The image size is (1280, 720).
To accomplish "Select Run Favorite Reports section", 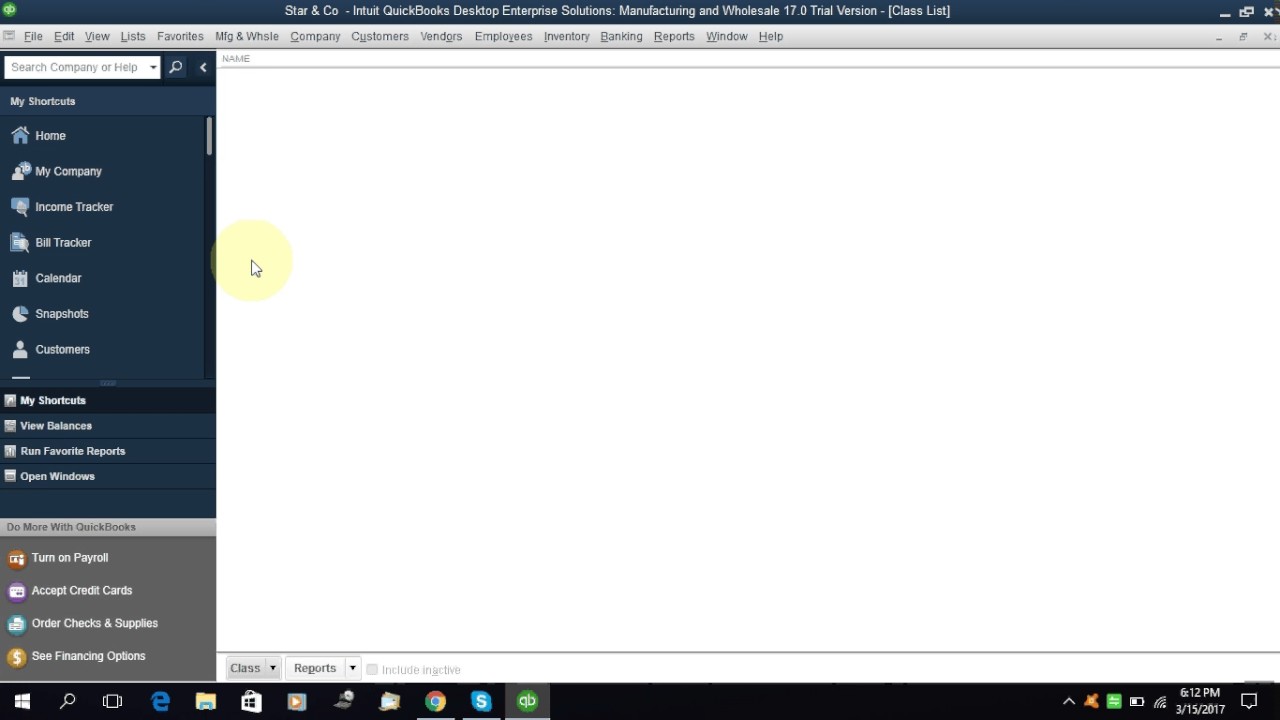I will tap(108, 451).
